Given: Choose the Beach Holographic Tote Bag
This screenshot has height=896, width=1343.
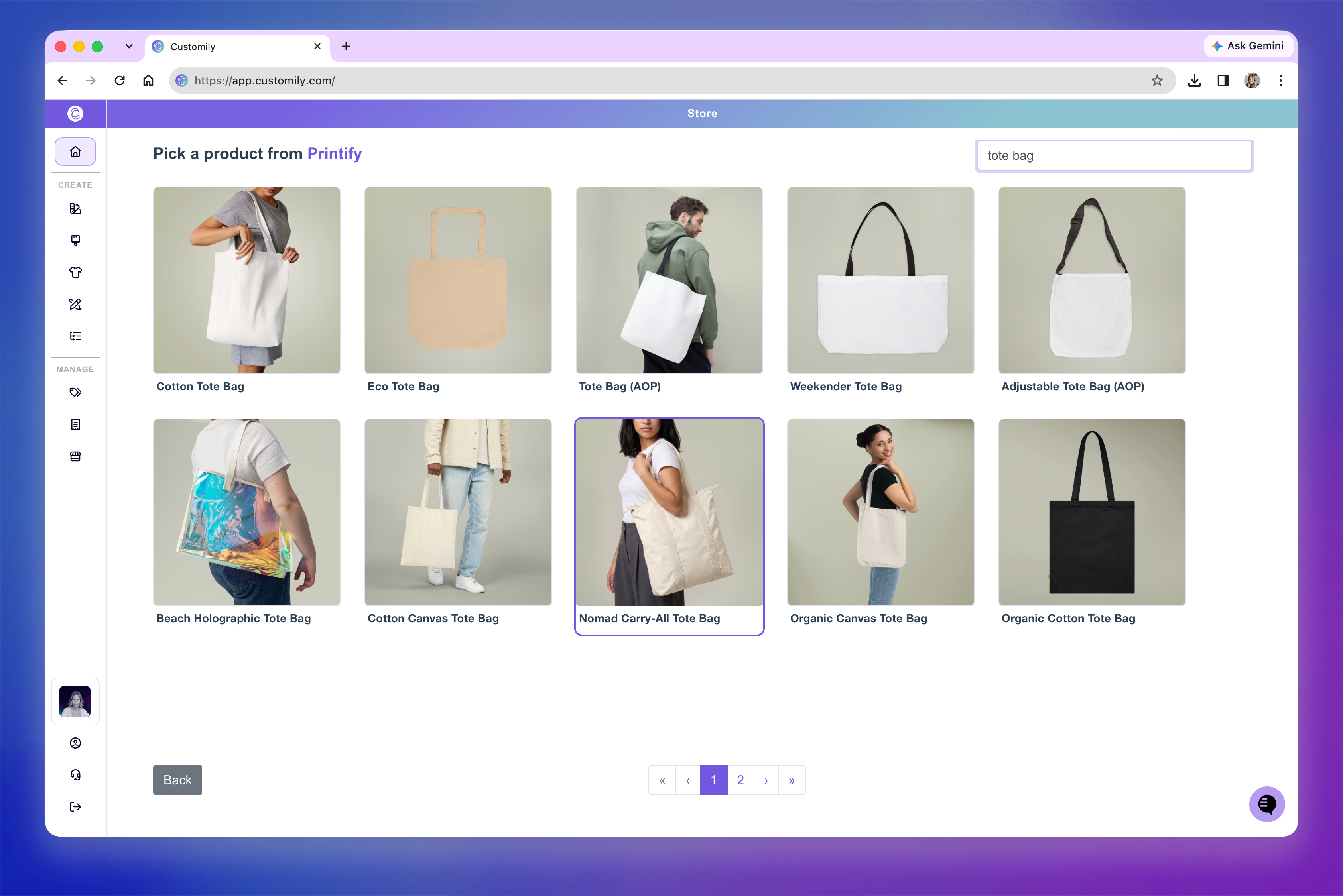Looking at the screenshot, I should 246,523.
